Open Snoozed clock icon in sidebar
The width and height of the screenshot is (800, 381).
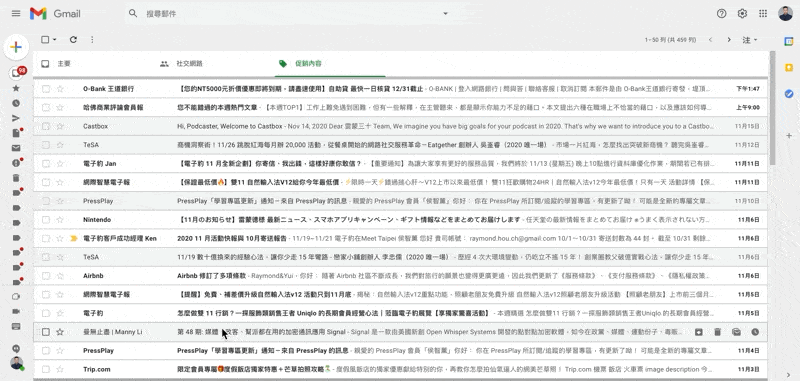[16, 103]
